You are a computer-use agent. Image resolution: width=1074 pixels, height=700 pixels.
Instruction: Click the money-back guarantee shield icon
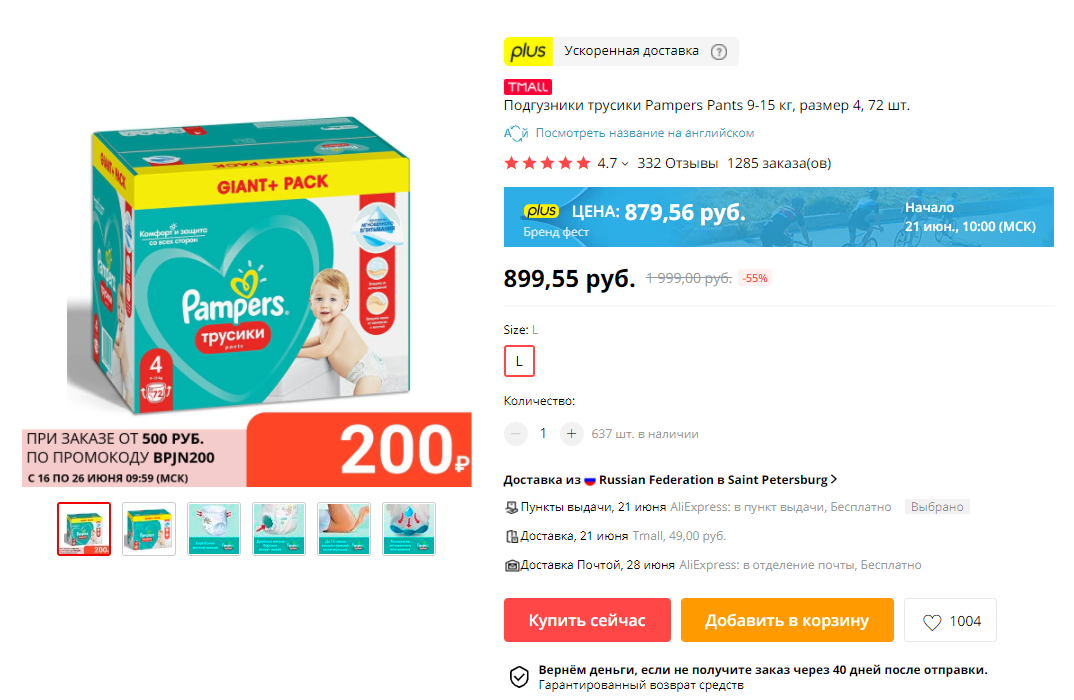coord(519,677)
